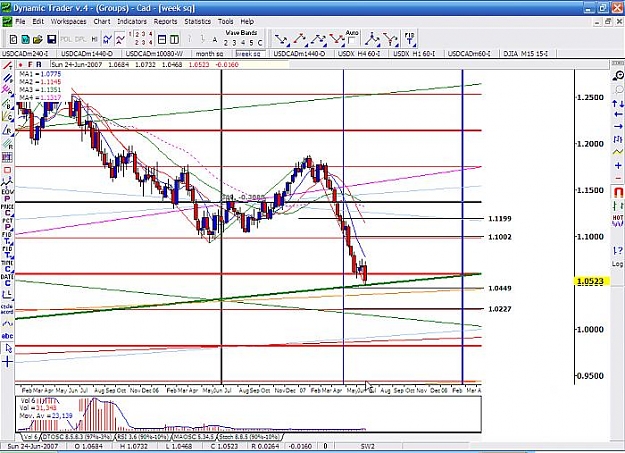The height and width of the screenshot is (453, 625).
Task: Select the cycle accord tool
Action: (x=7, y=309)
